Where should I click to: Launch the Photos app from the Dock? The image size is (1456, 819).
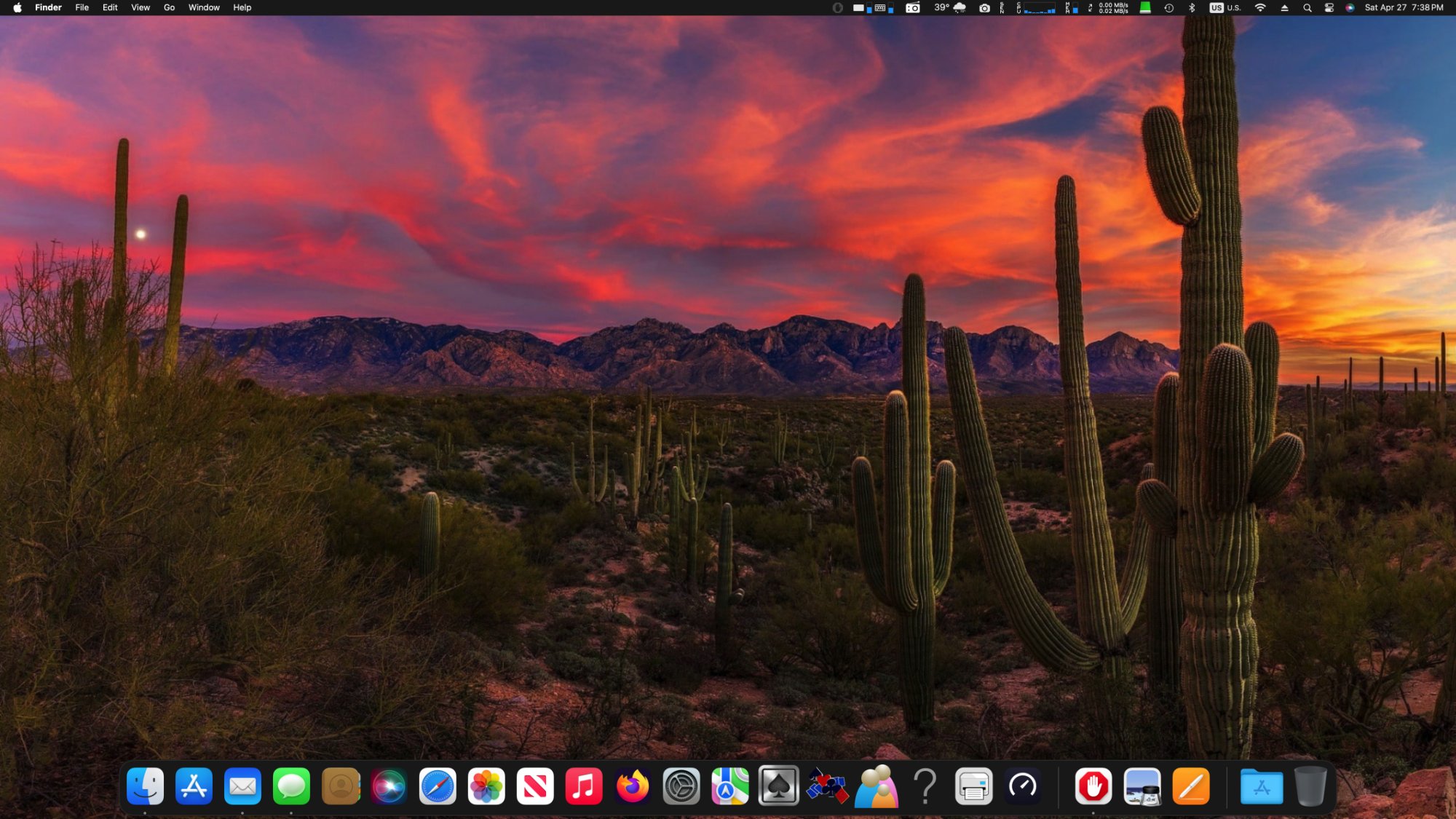click(486, 786)
